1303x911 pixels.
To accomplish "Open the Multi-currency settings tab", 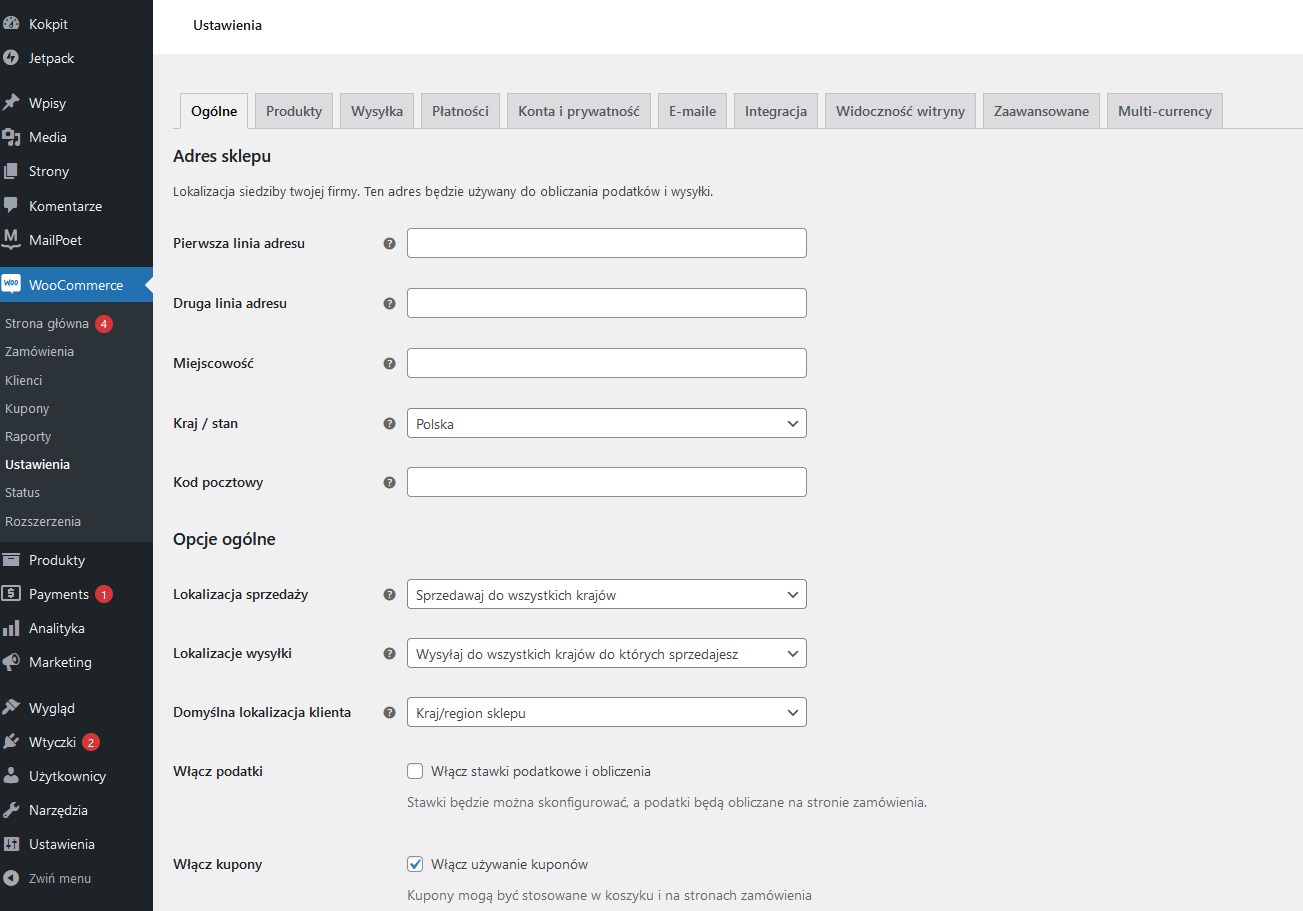I will coord(1164,110).
